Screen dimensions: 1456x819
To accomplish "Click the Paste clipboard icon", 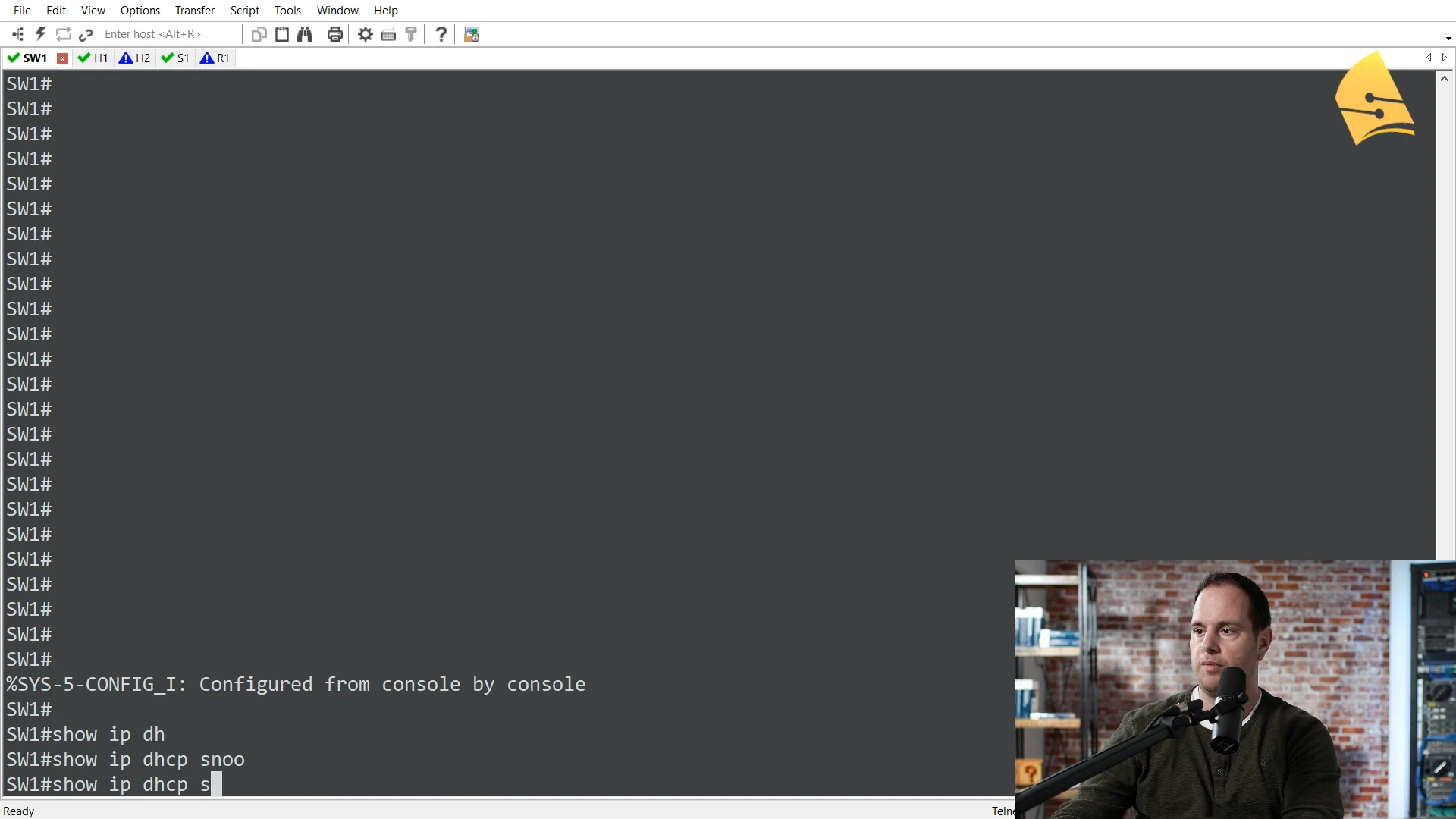I will click(282, 34).
